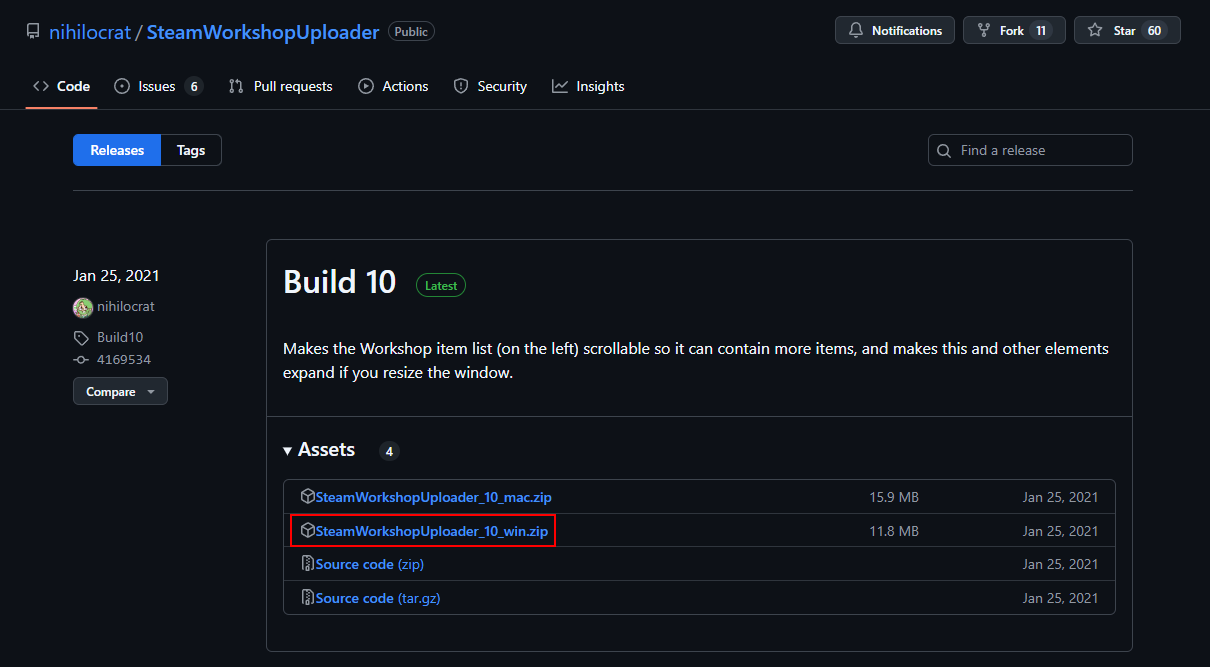The height and width of the screenshot is (667, 1210).
Task: Switch to the Tags view
Action: tap(191, 150)
